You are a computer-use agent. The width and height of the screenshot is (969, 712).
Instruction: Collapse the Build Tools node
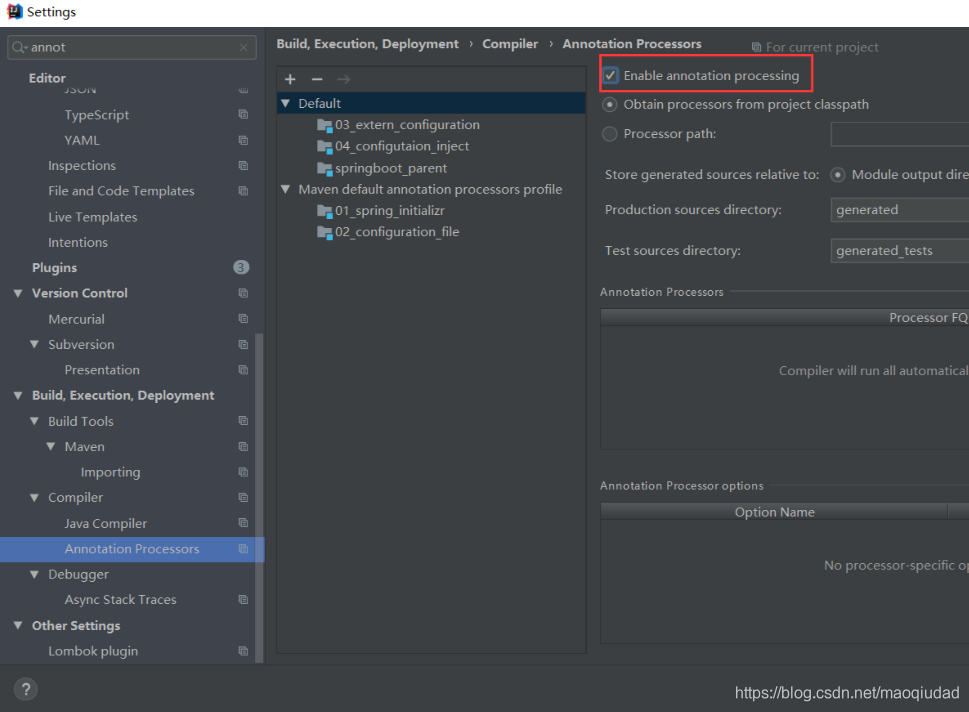35,421
